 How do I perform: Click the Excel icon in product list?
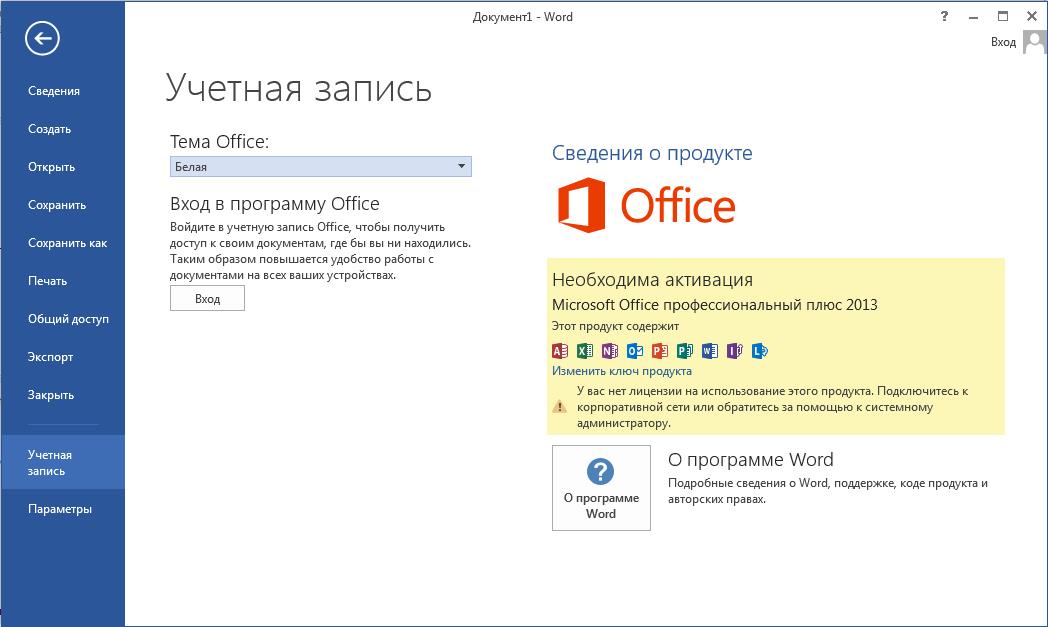click(x=585, y=351)
